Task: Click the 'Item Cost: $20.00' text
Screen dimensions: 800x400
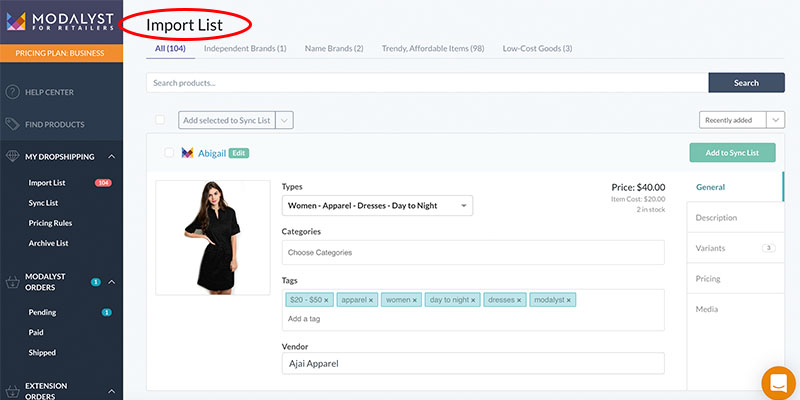Action: pyautogui.click(x=638, y=199)
